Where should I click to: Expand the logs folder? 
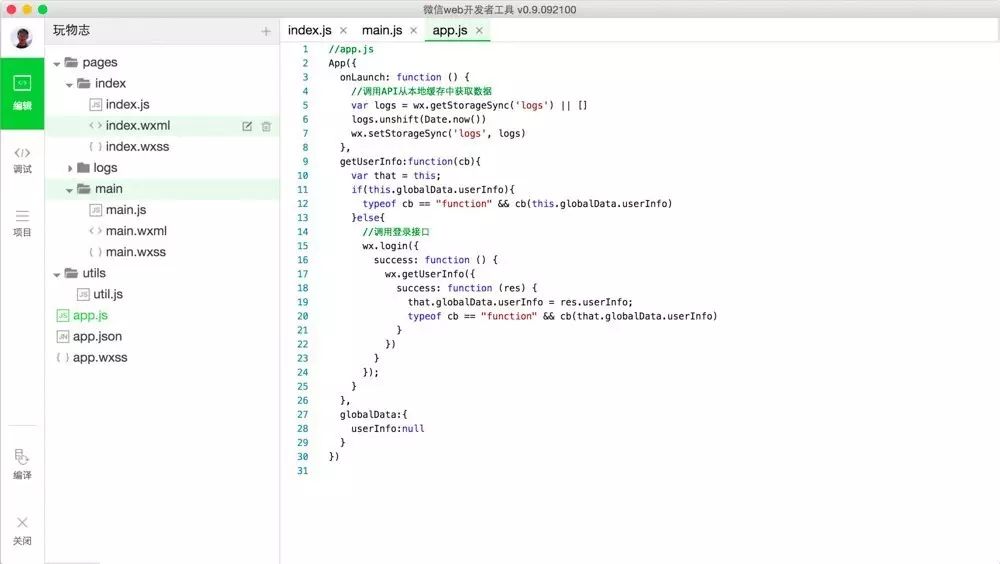tap(70, 168)
